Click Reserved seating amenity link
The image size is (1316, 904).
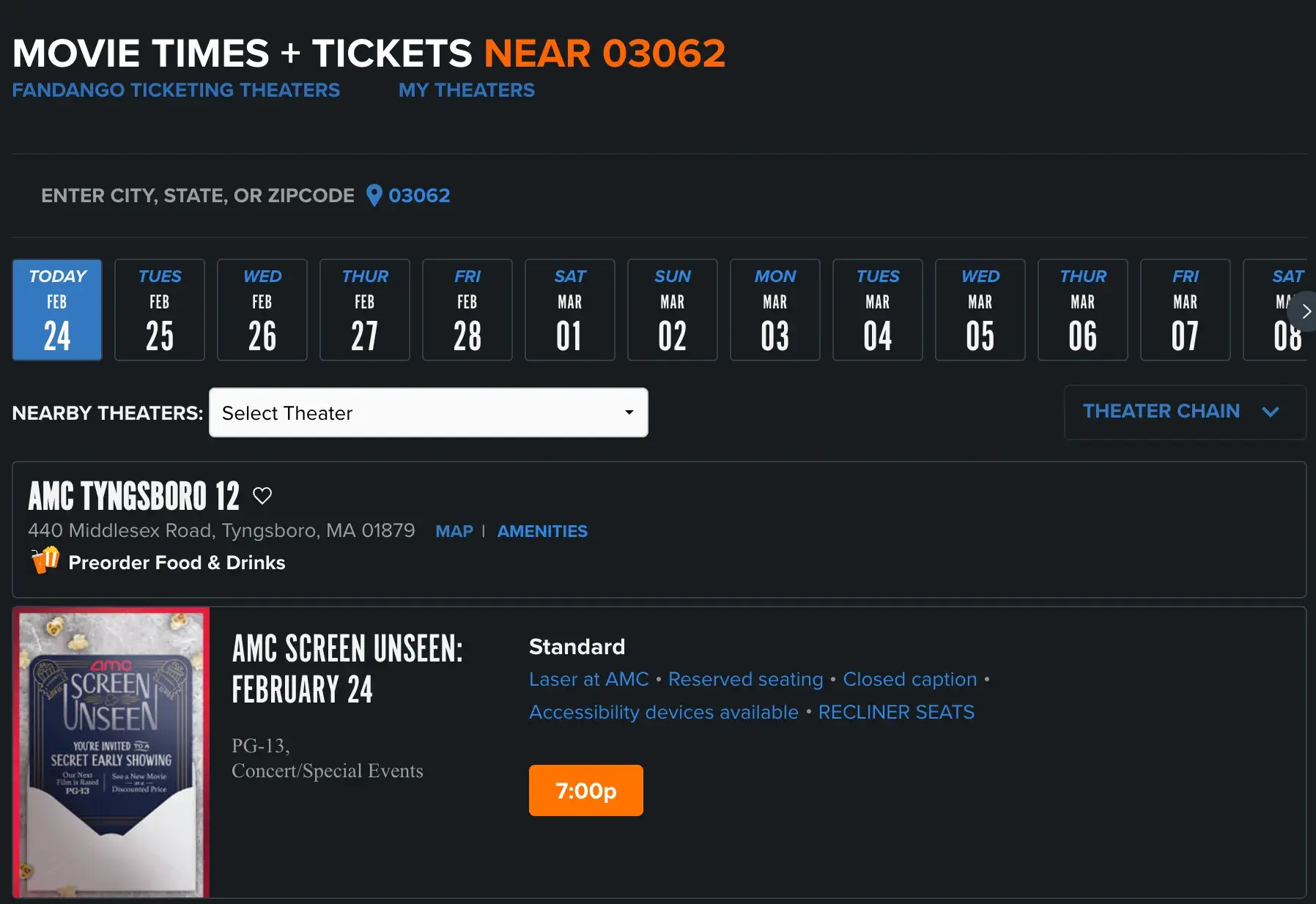[745, 679]
